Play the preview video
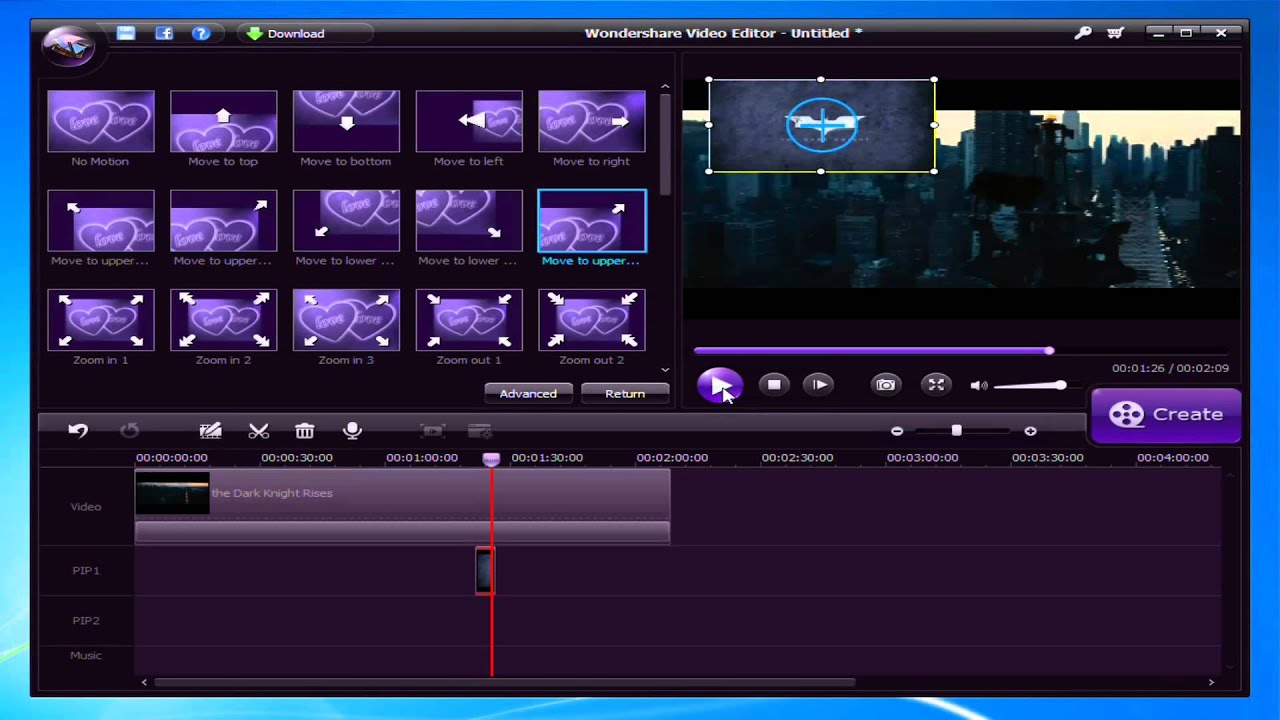 coord(720,385)
